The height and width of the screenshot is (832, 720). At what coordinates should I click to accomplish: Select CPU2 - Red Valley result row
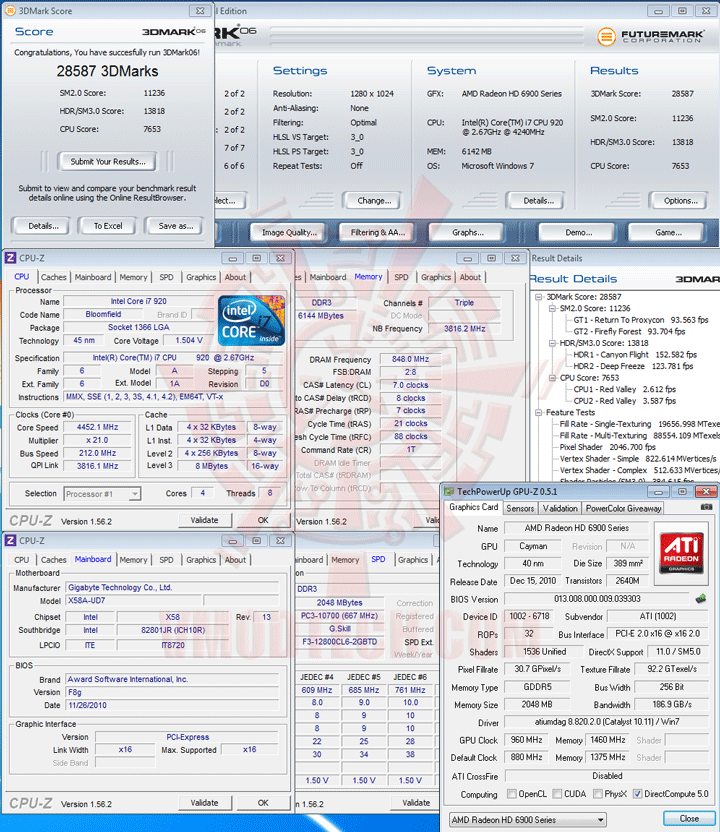[x=624, y=401]
